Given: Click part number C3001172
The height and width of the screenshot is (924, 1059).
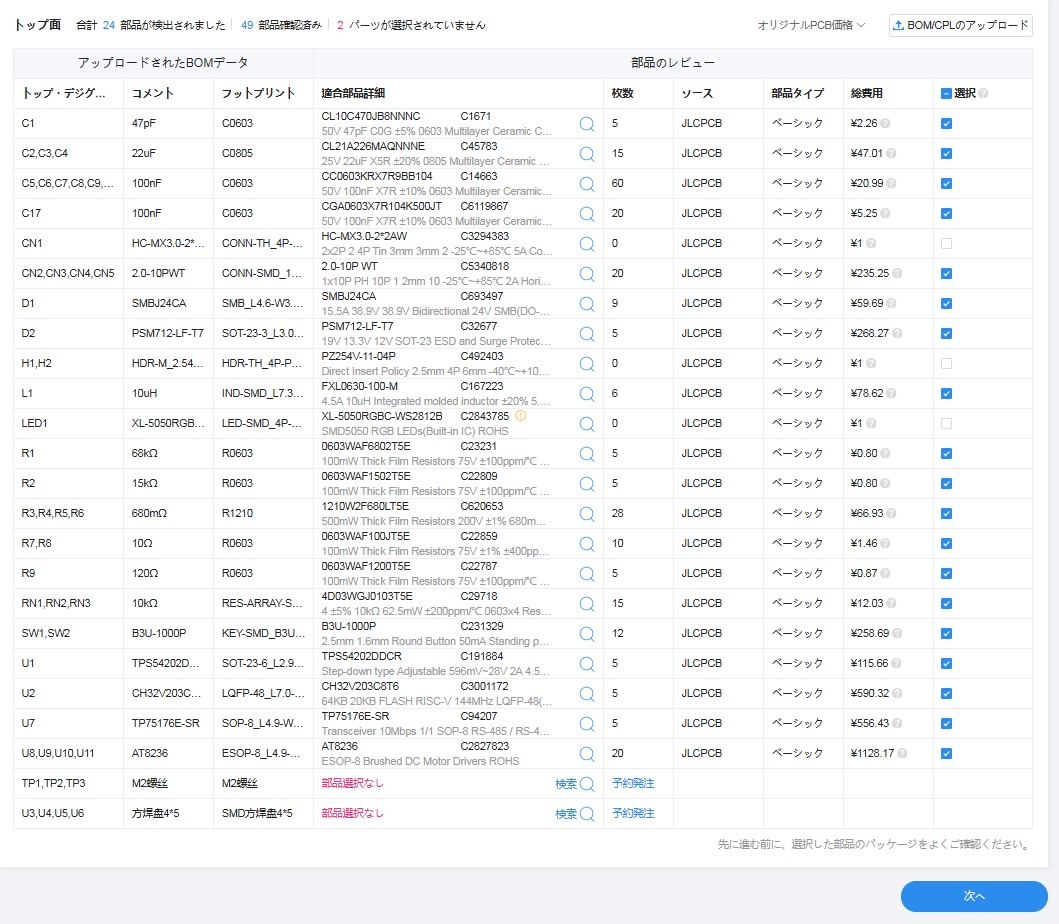Looking at the screenshot, I should click(x=484, y=686).
